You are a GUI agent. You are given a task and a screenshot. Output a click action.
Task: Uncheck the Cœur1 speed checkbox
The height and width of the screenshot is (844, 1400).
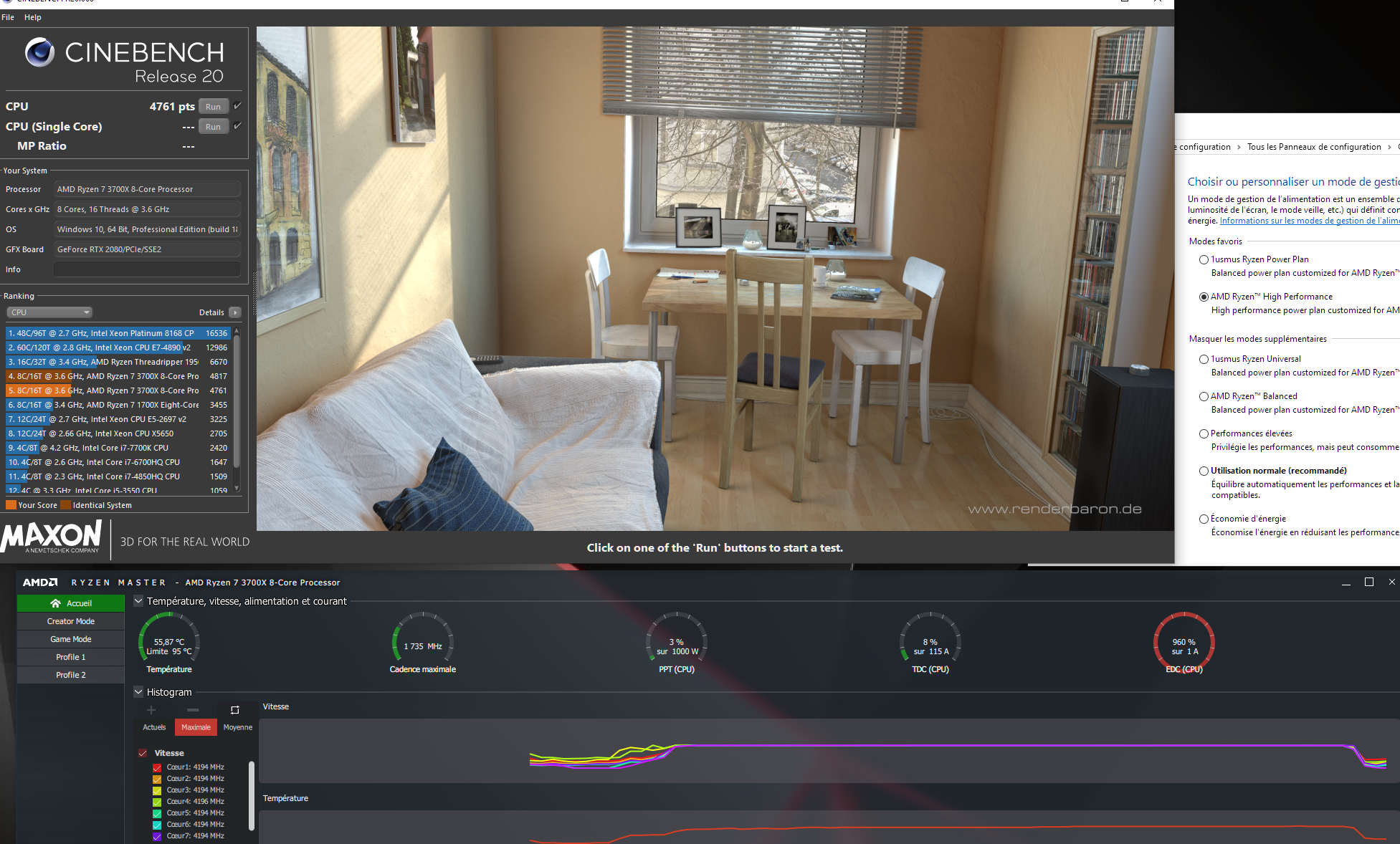157,767
